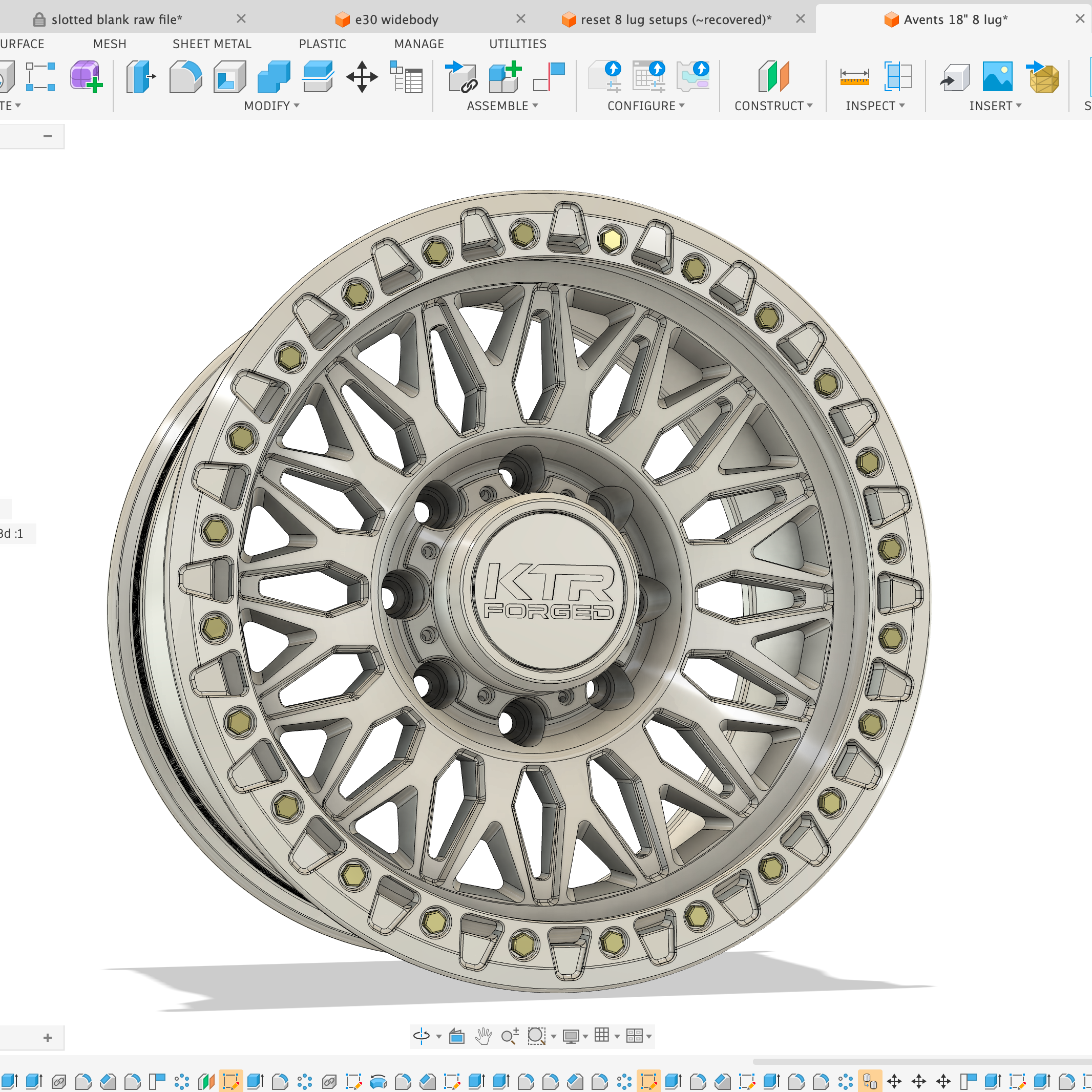Open the CONFIGURE dropdown menu
Image resolution: width=1092 pixels, height=1092 pixels.
(x=646, y=106)
